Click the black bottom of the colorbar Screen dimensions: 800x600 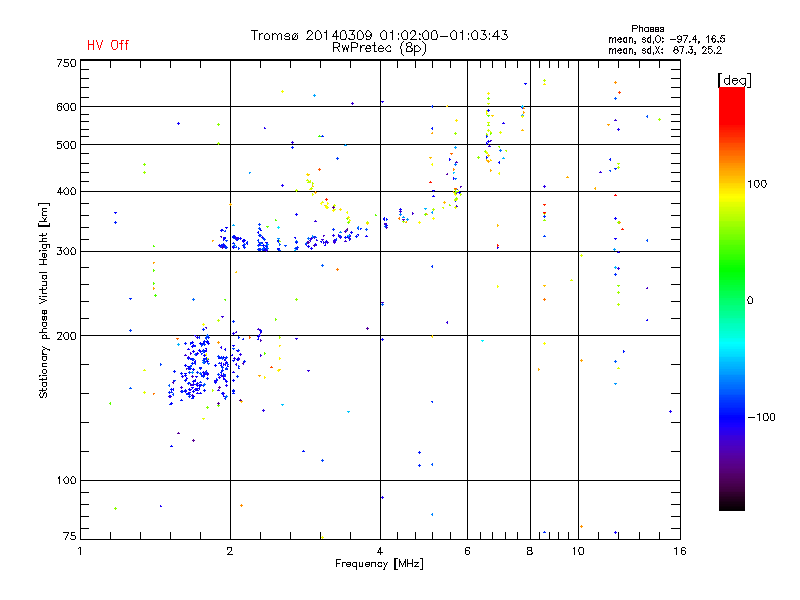[732, 503]
